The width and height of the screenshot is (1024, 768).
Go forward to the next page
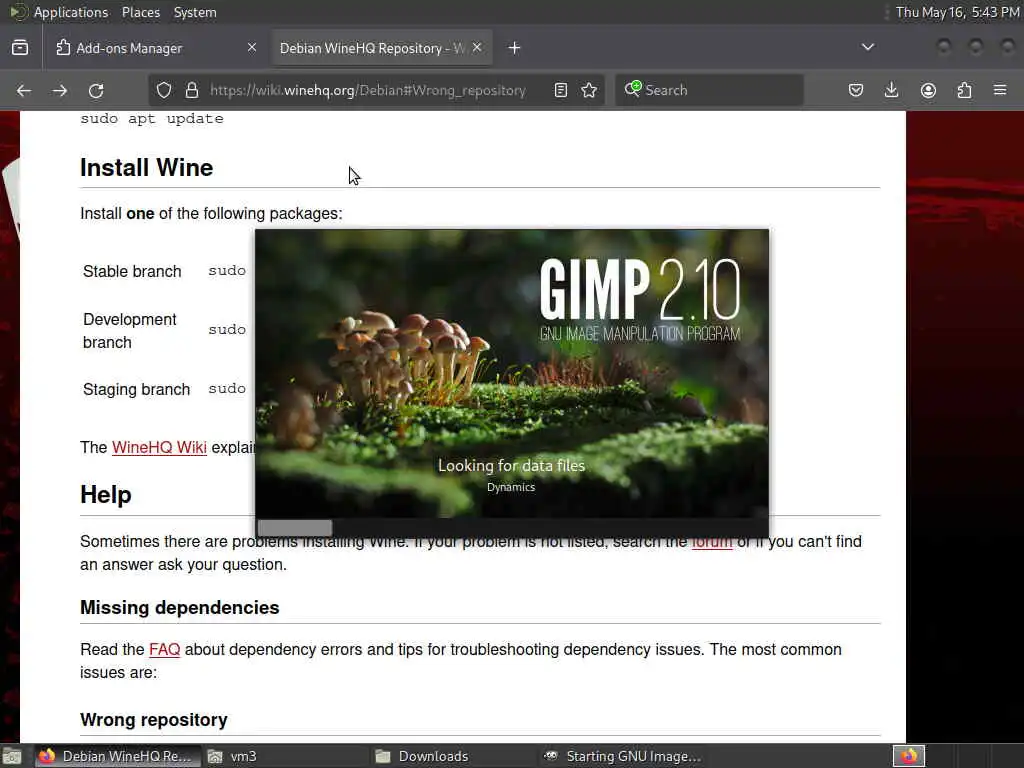60,90
